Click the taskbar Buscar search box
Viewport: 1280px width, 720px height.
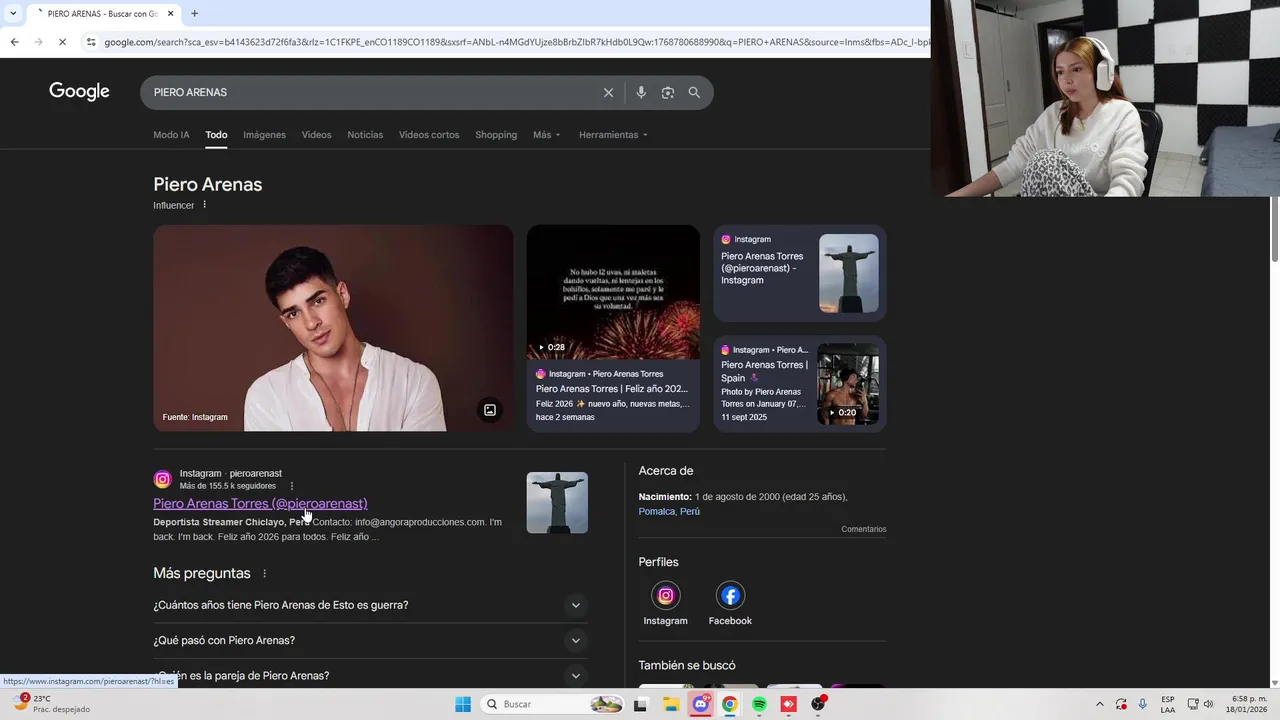(x=553, y=704)
